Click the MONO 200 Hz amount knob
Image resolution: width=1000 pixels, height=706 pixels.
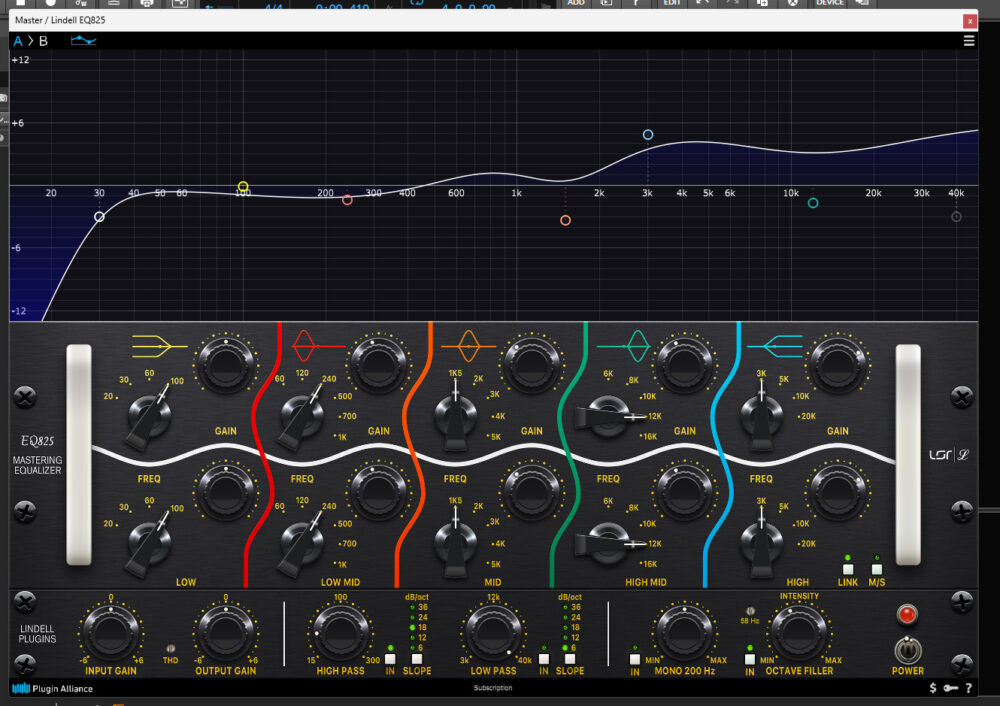point(684,633)
